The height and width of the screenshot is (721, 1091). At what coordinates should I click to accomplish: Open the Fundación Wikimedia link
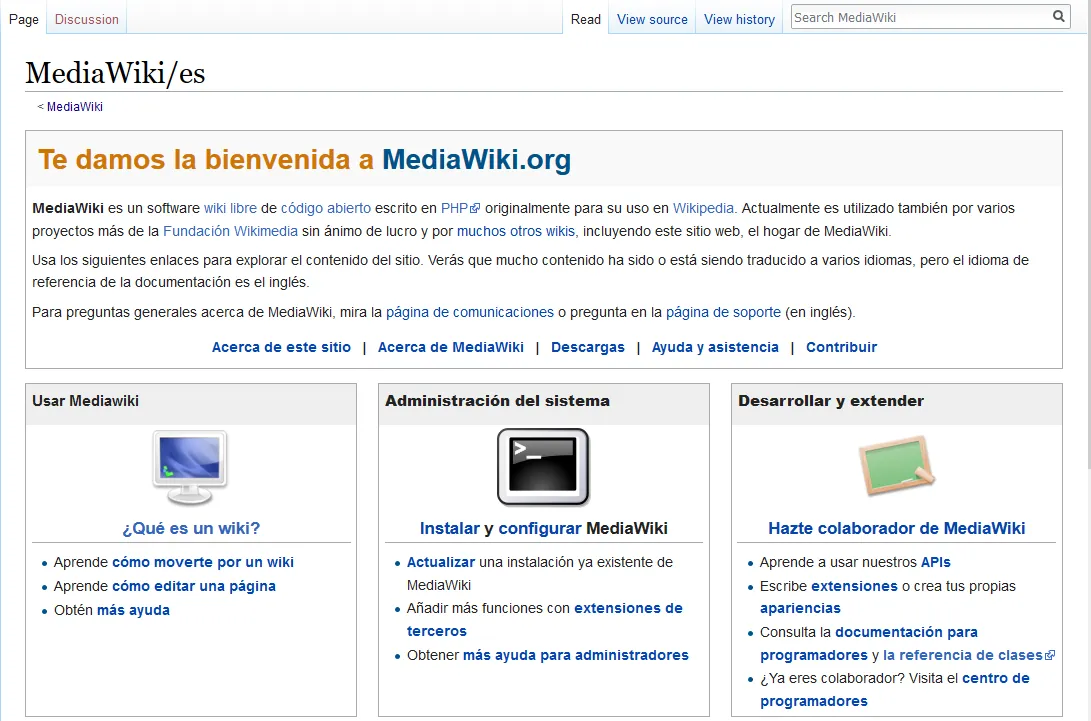[230, 231]
